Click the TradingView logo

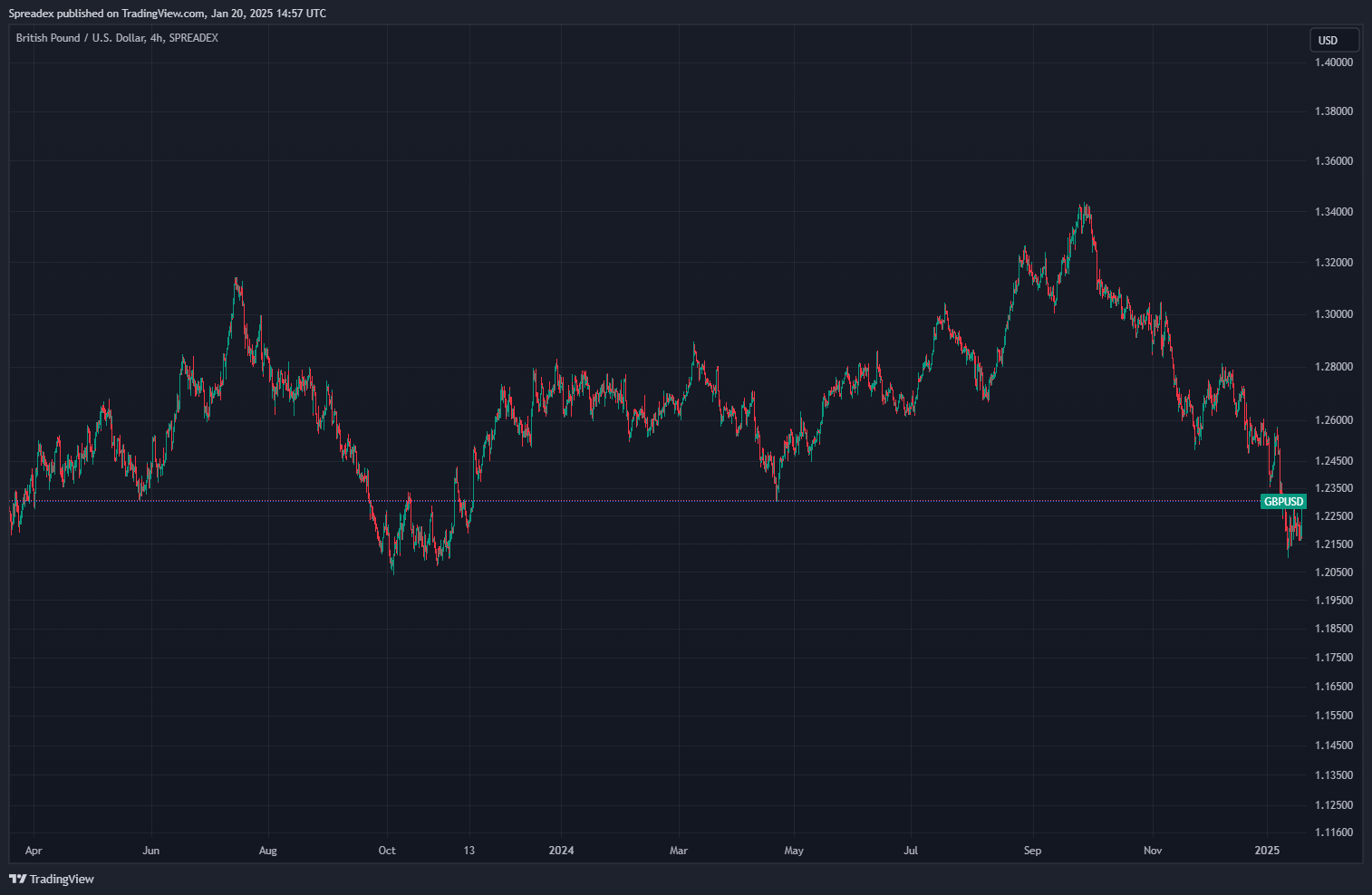coord(52,879)
